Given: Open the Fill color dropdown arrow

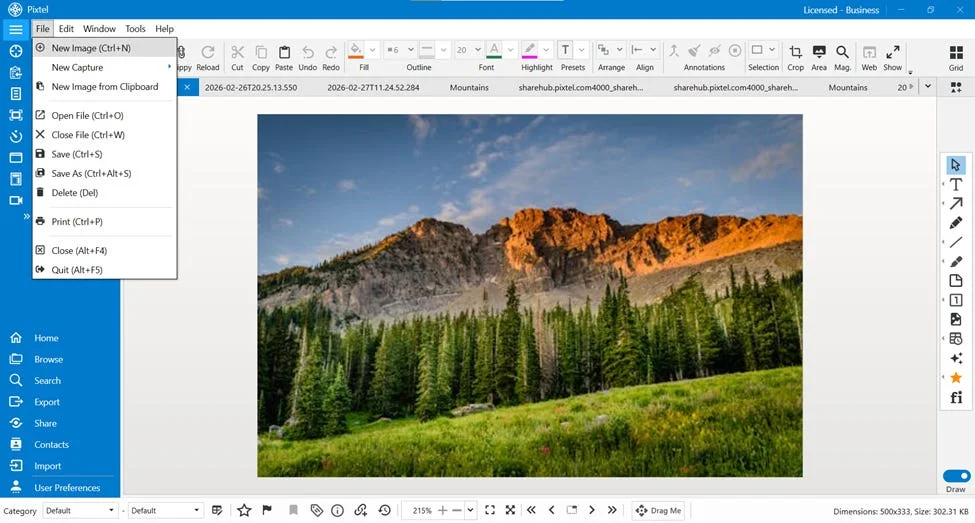Looking at the screenshot, I should click(x=372, y=50).
